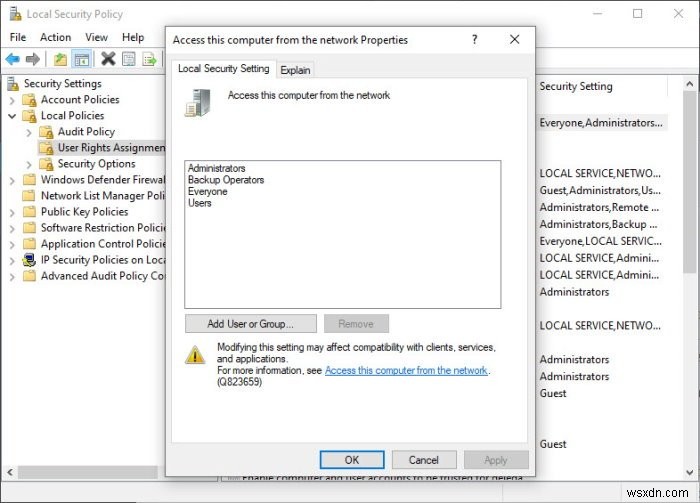Select Security Options in the tree

click(96, 164)
